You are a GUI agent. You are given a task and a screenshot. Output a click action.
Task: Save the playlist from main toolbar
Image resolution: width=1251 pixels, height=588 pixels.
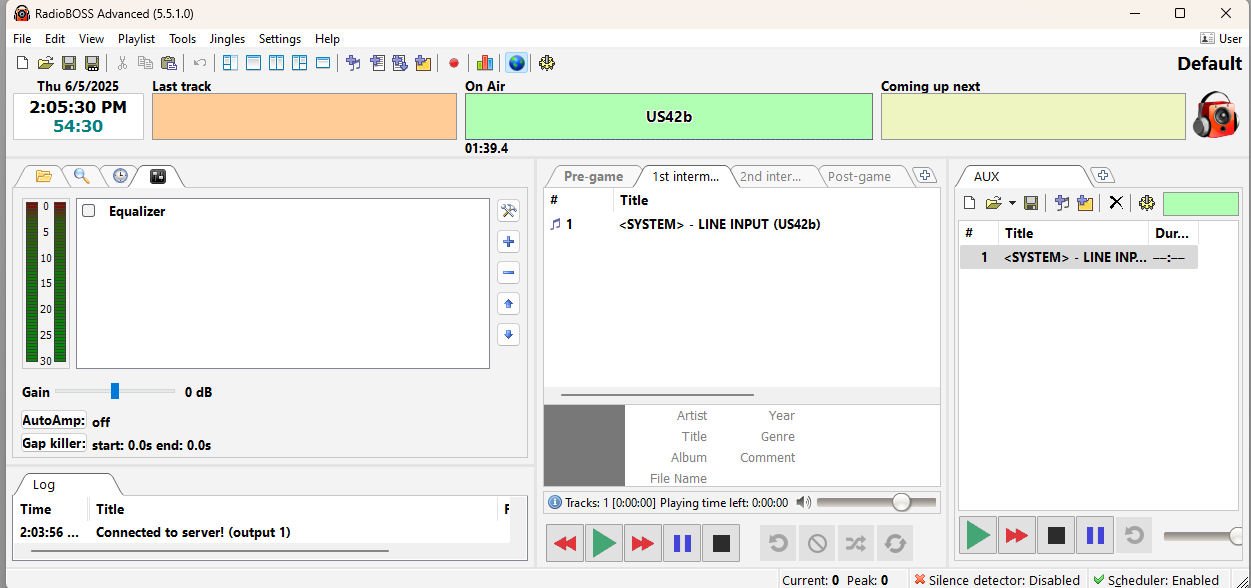(x=69, y=63)
